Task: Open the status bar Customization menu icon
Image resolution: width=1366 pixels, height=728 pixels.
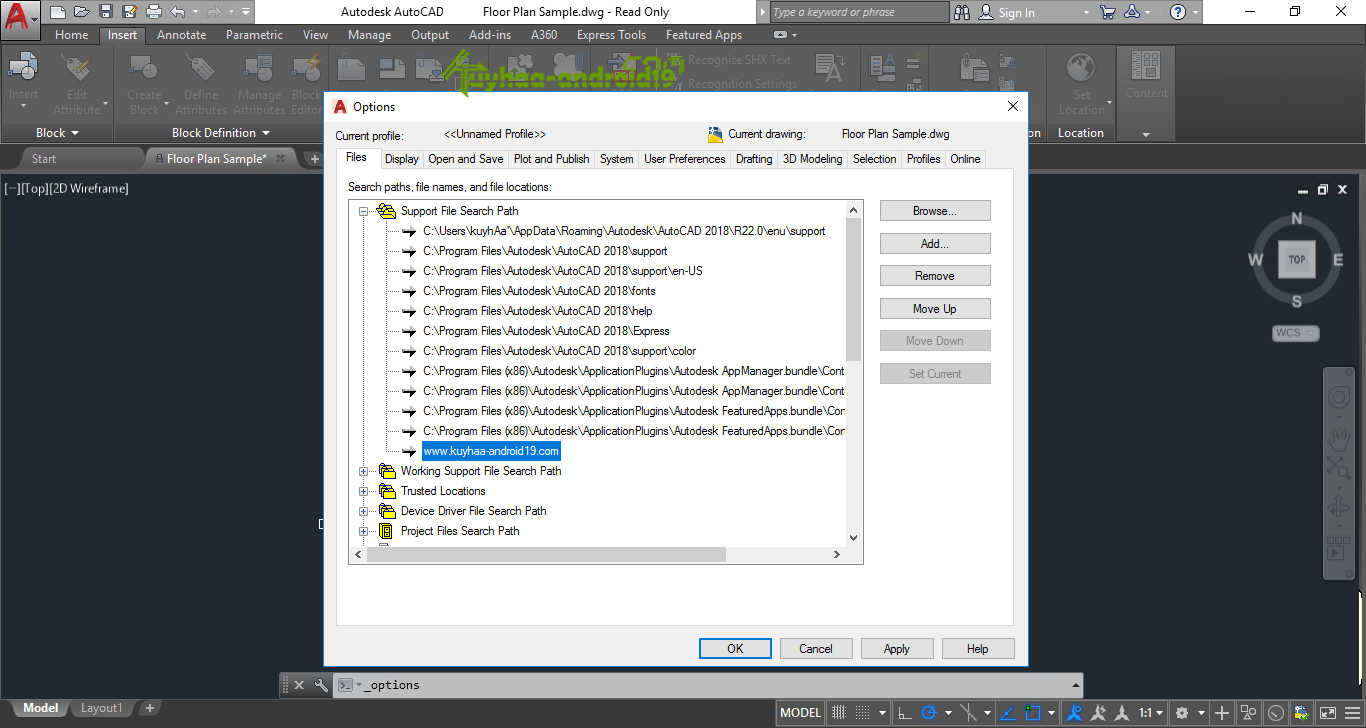Action: coord(1353,713)
